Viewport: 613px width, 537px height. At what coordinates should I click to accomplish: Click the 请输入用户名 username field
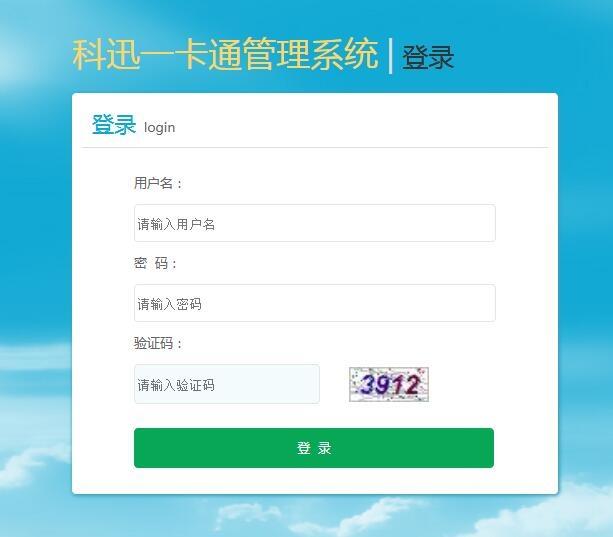coord(315,223)
